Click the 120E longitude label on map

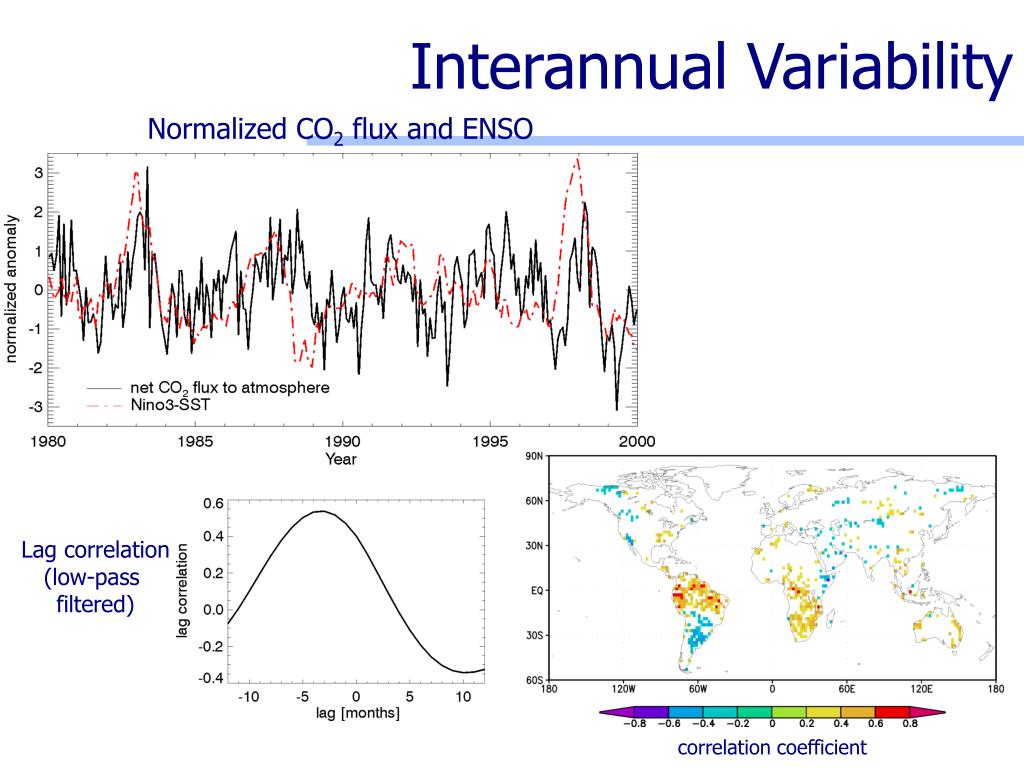coord(921,689)
